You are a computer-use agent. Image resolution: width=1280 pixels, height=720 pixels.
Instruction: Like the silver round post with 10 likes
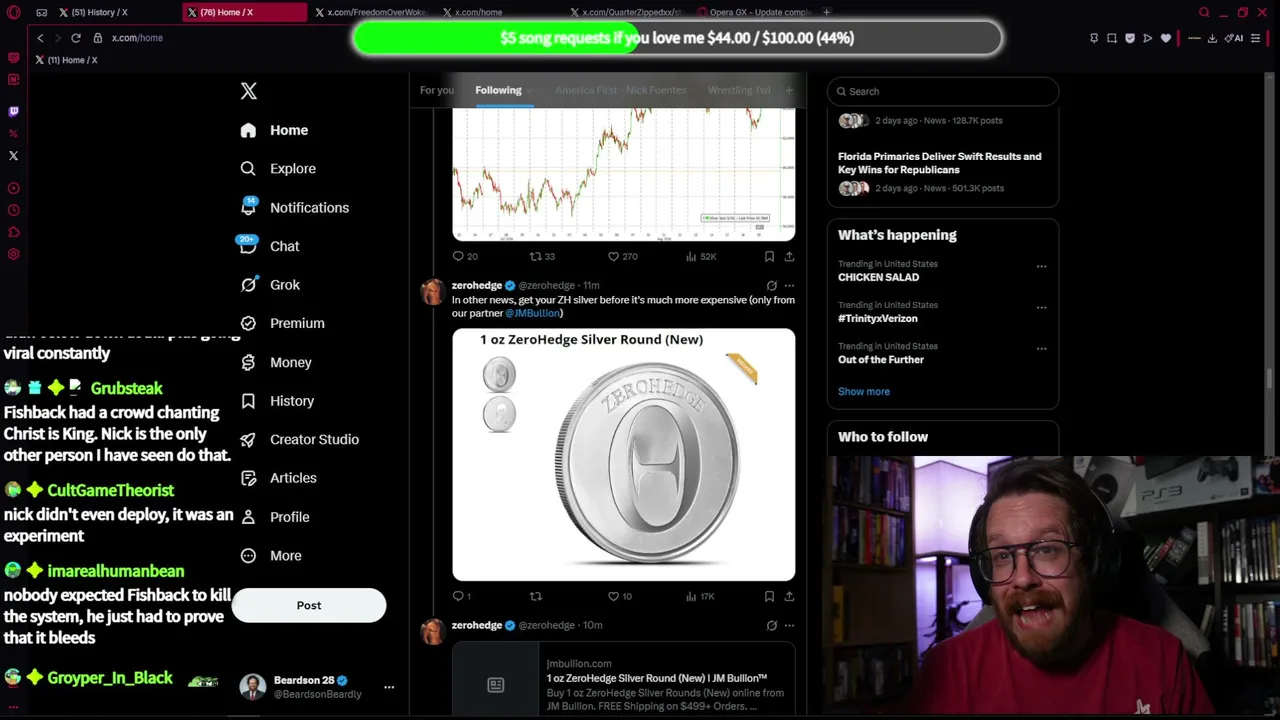pos(620,596)
